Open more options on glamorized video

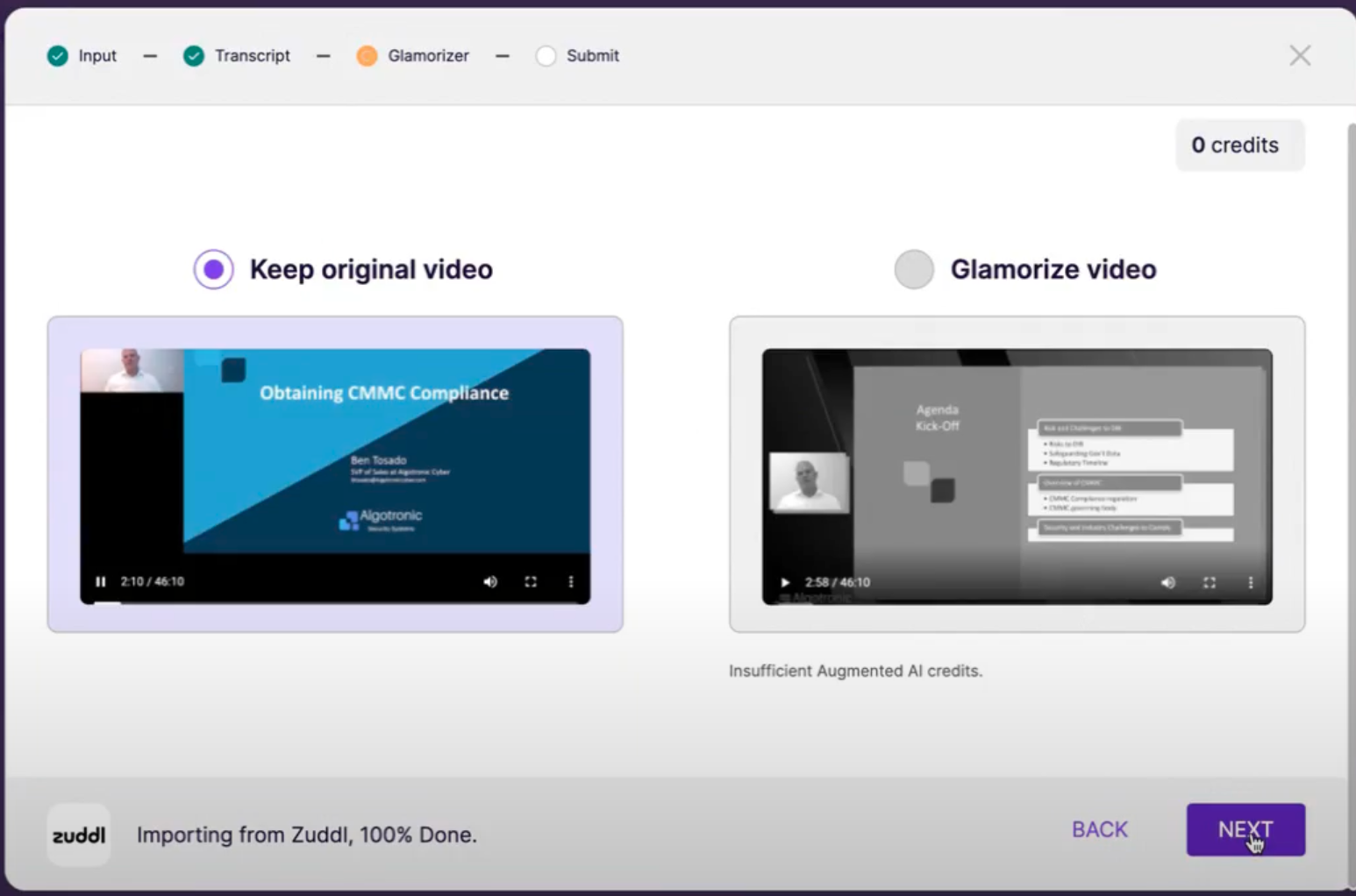pos(1250,582)
